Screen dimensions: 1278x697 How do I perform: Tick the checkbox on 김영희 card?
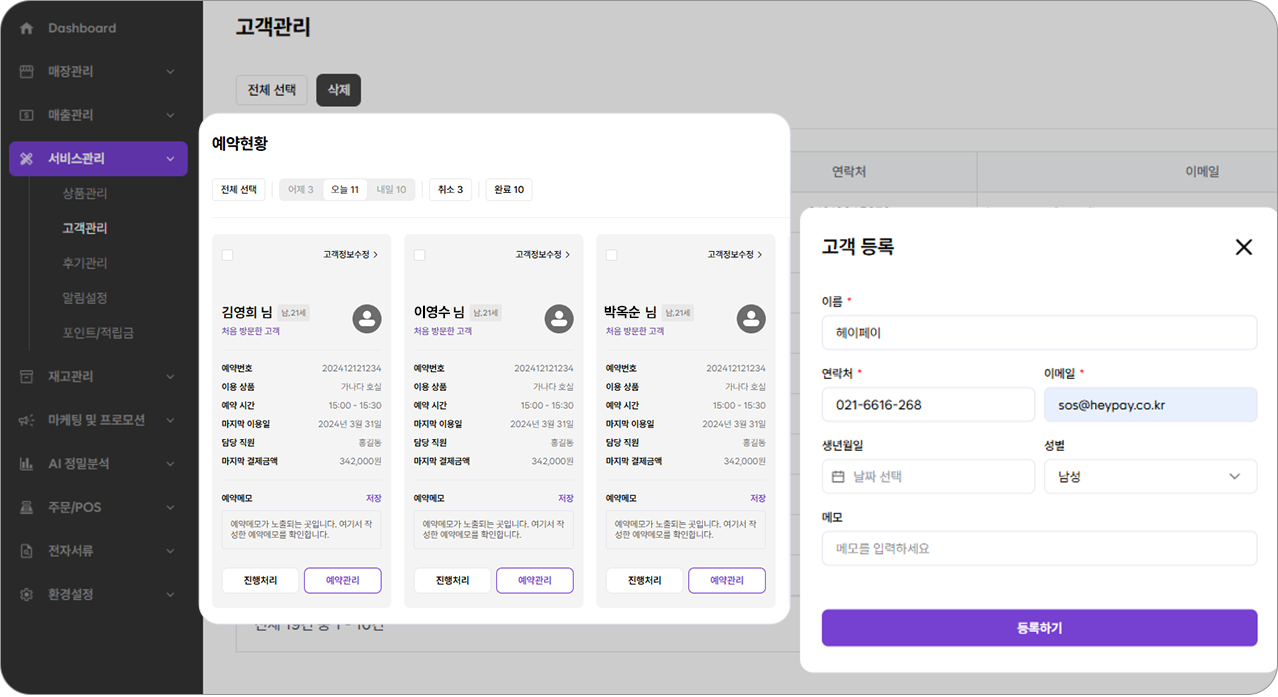pos(228,255)
